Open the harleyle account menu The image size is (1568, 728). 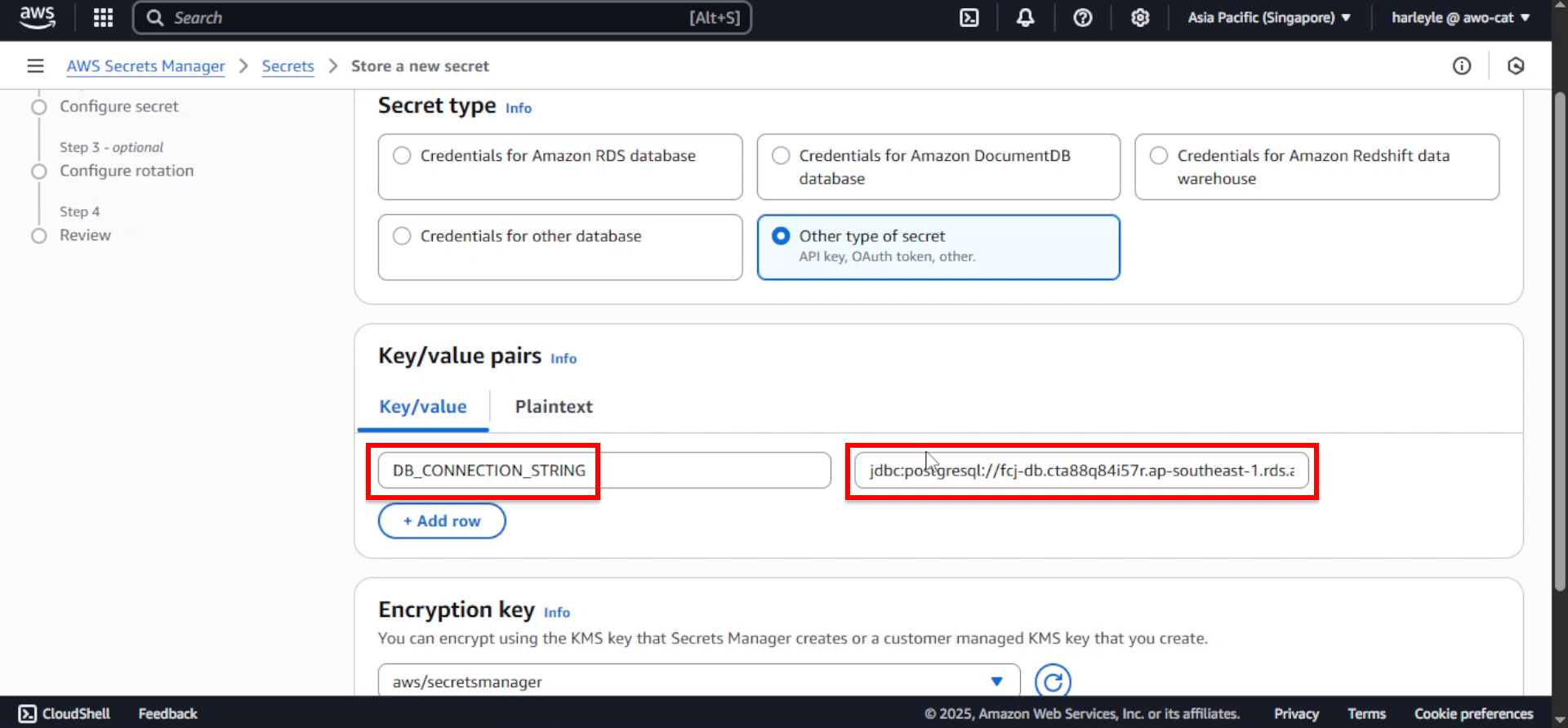point(1460,17)
